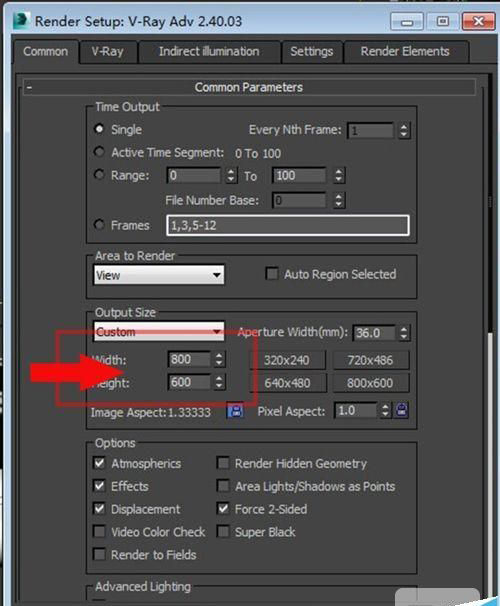Select the Active Time Segment radio button
500x606 pixels.
click(x=99, y=152)
